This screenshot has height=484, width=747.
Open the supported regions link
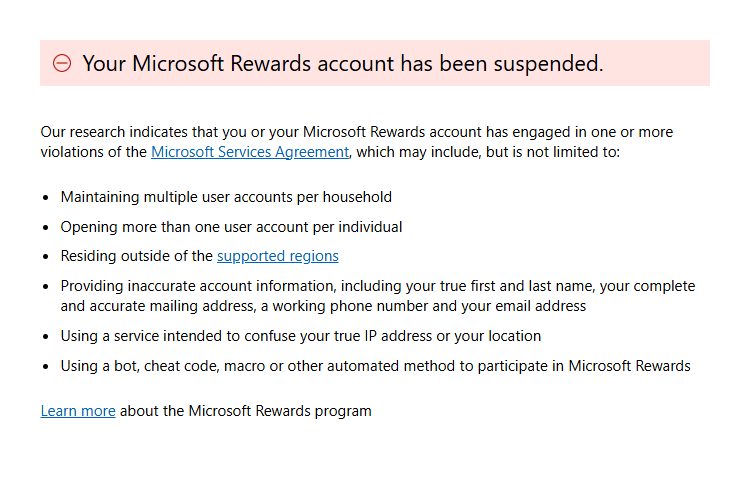(277, 256)
